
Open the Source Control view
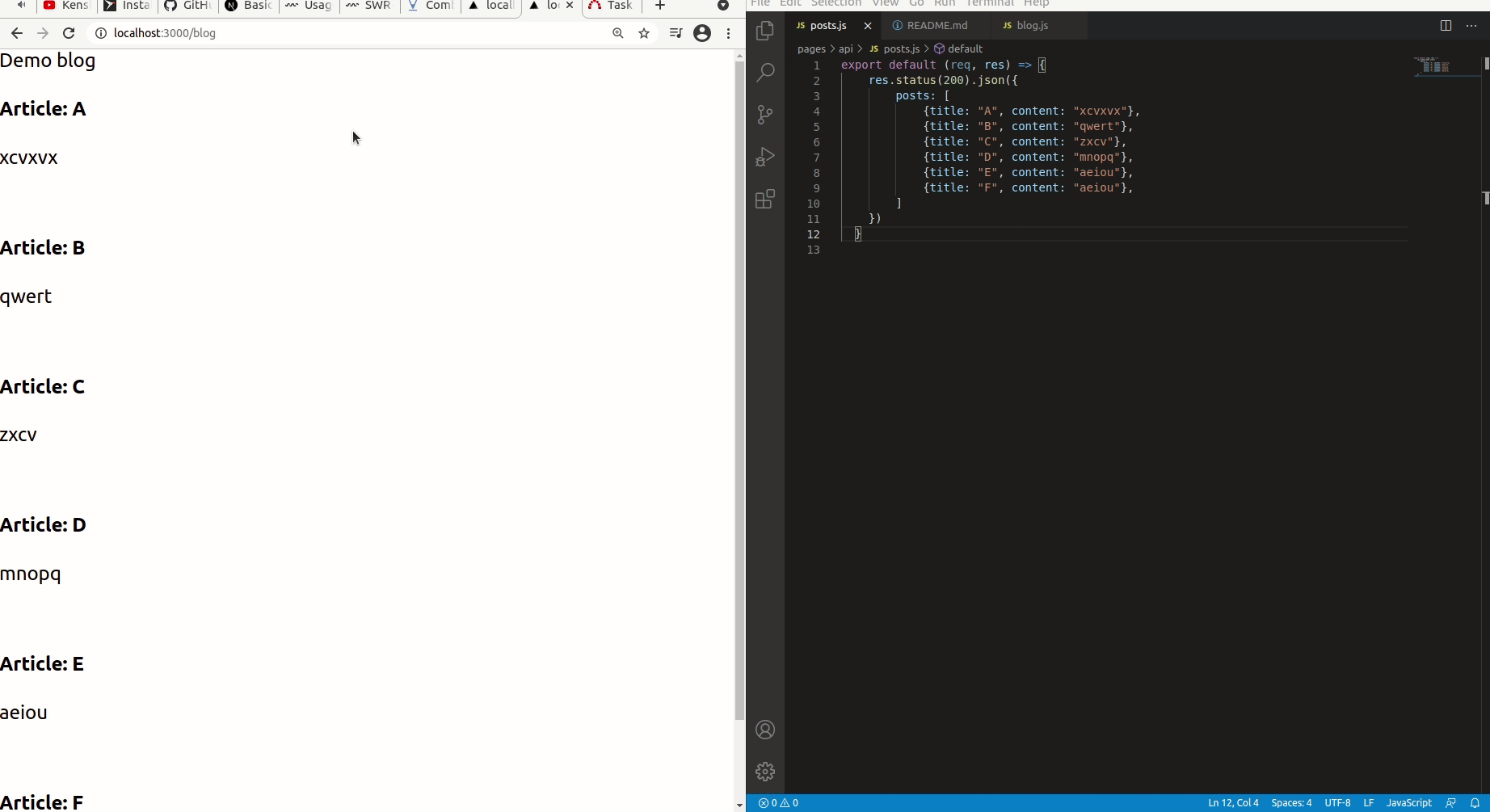pyautogui.click(x=764, y=114)
